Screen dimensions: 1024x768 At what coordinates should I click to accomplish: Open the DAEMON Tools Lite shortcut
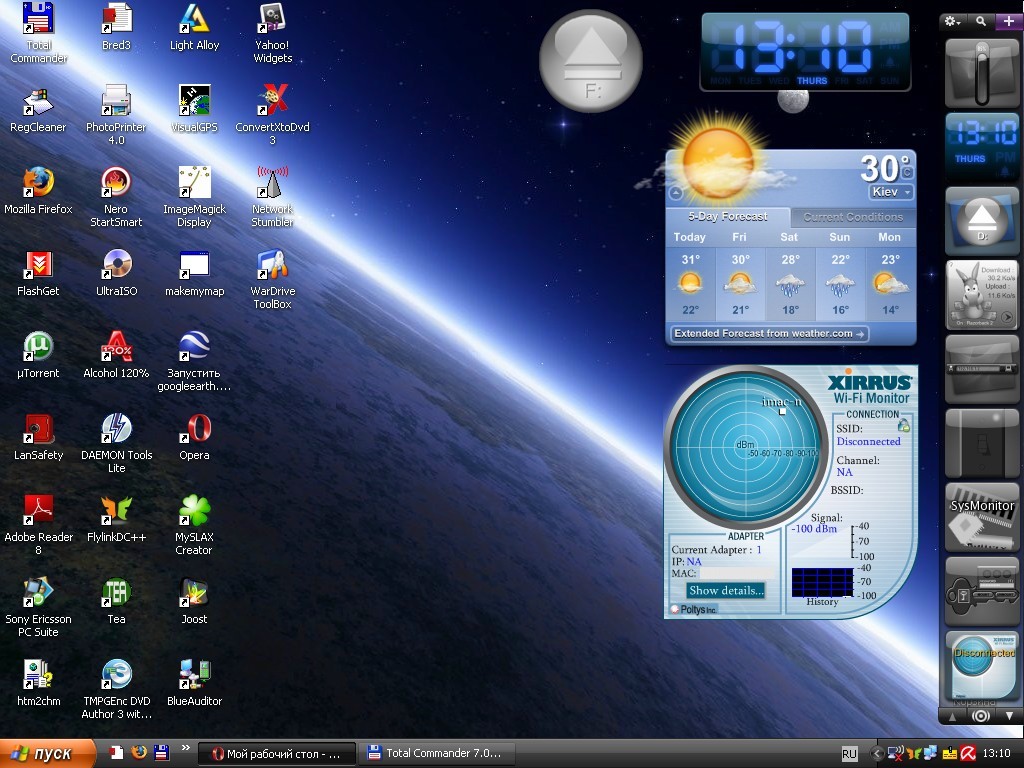pyautogui.click(x=116, y=429)
